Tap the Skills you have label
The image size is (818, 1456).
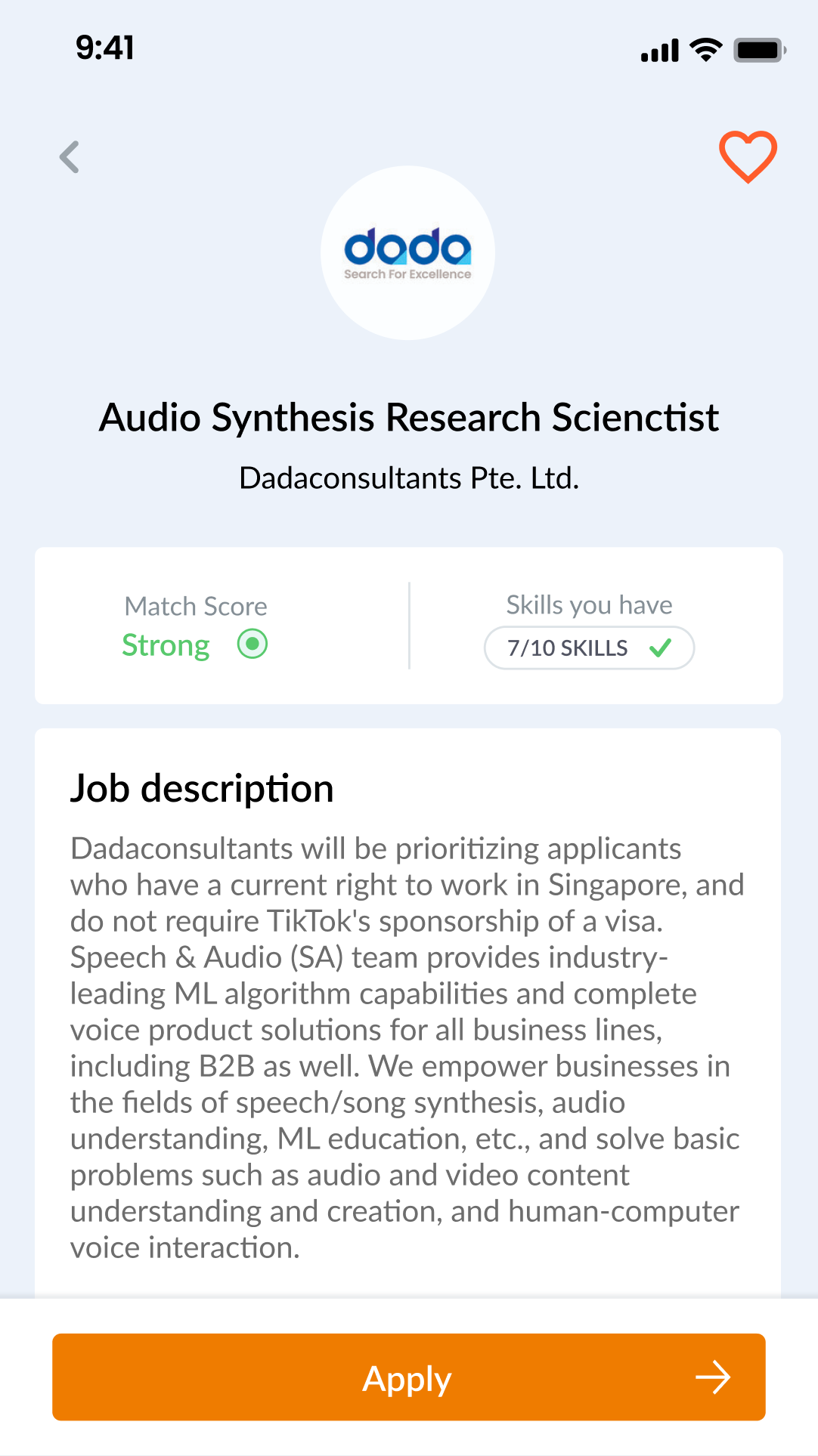(x=589, y=604)
